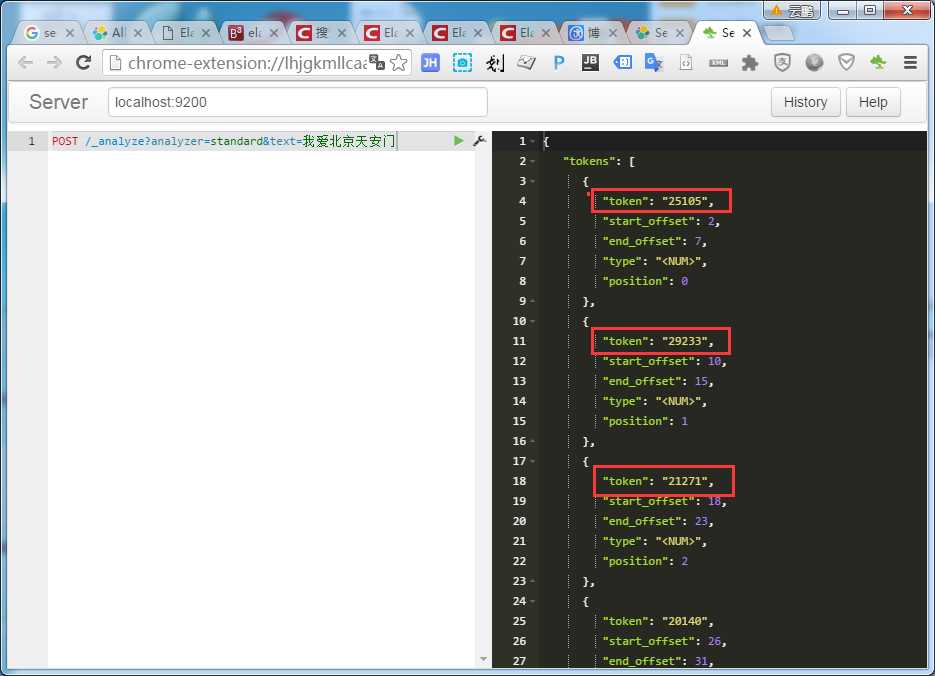Image resolution: width=935 pixels, height=676 pixels.
Task: Select the token value "29233"
Action: tap(685, 341)
